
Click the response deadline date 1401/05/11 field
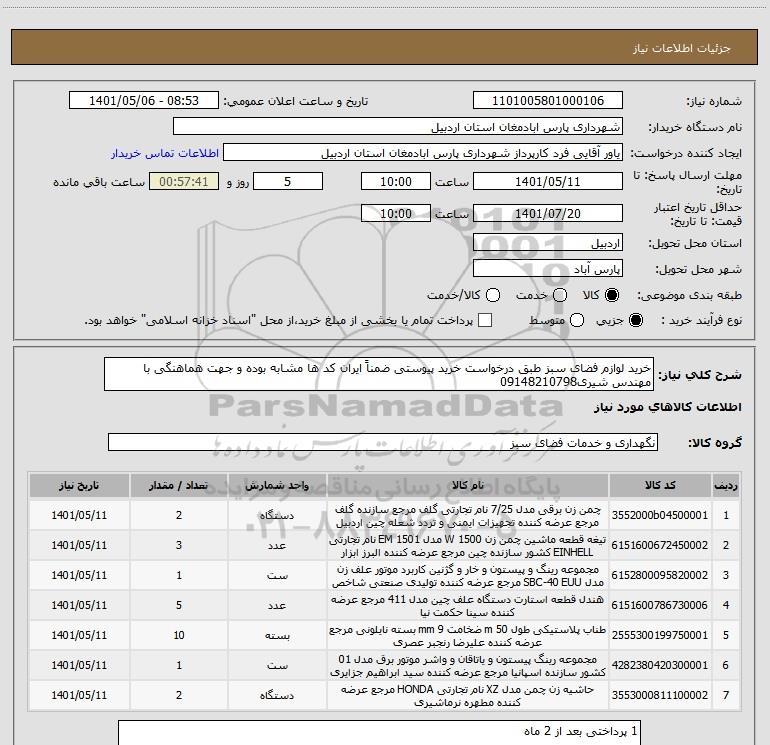click(x=548, y=182)
